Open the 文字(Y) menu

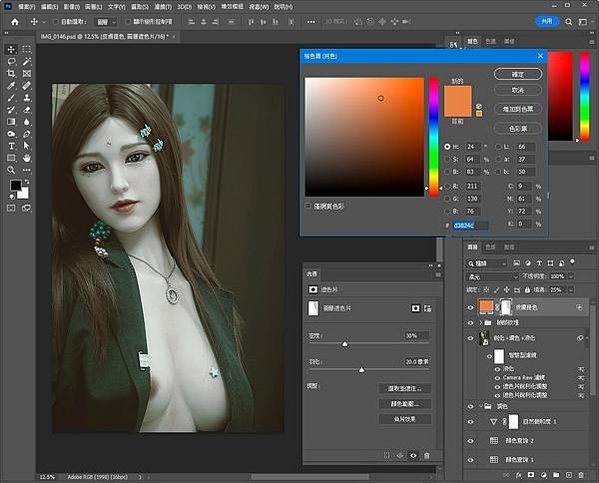[x=116, y=7]
